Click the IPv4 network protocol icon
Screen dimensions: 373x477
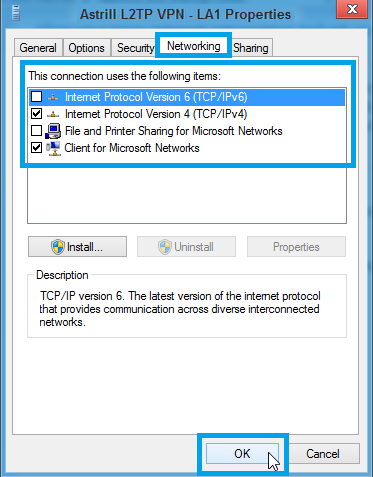point(53,114)
